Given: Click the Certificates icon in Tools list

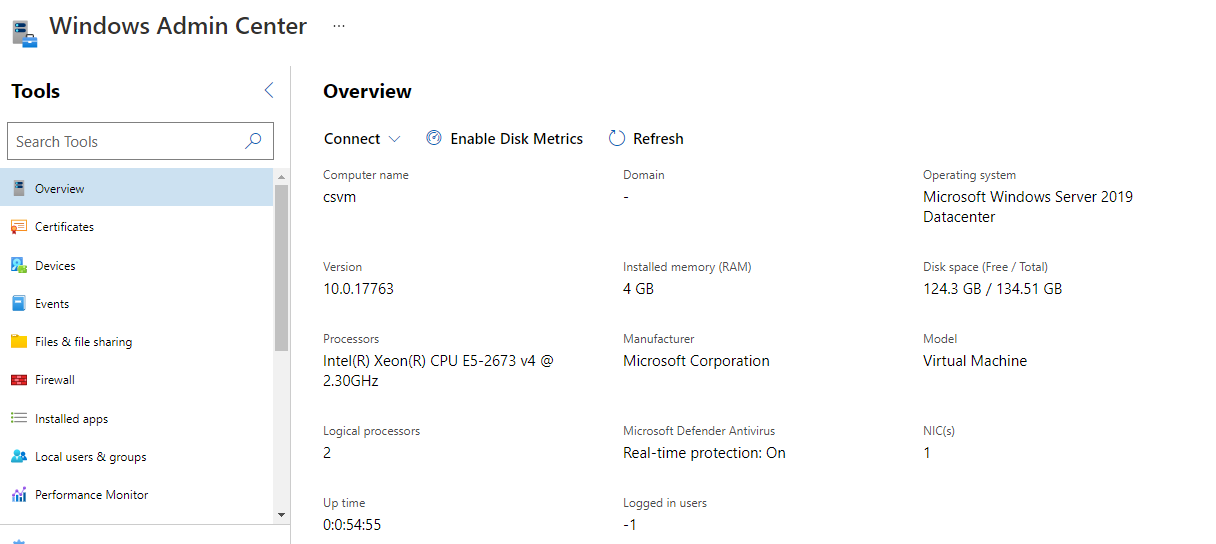Looking at the screenshot, I should (19, 227).
